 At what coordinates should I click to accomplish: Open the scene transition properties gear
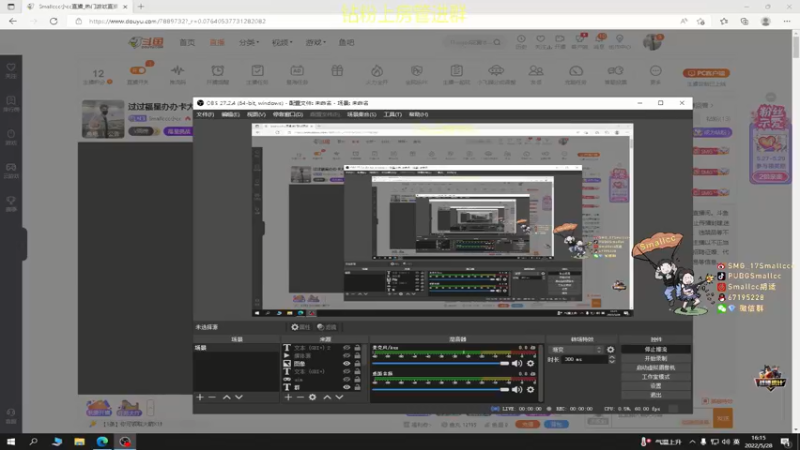[x=610, y=349]
